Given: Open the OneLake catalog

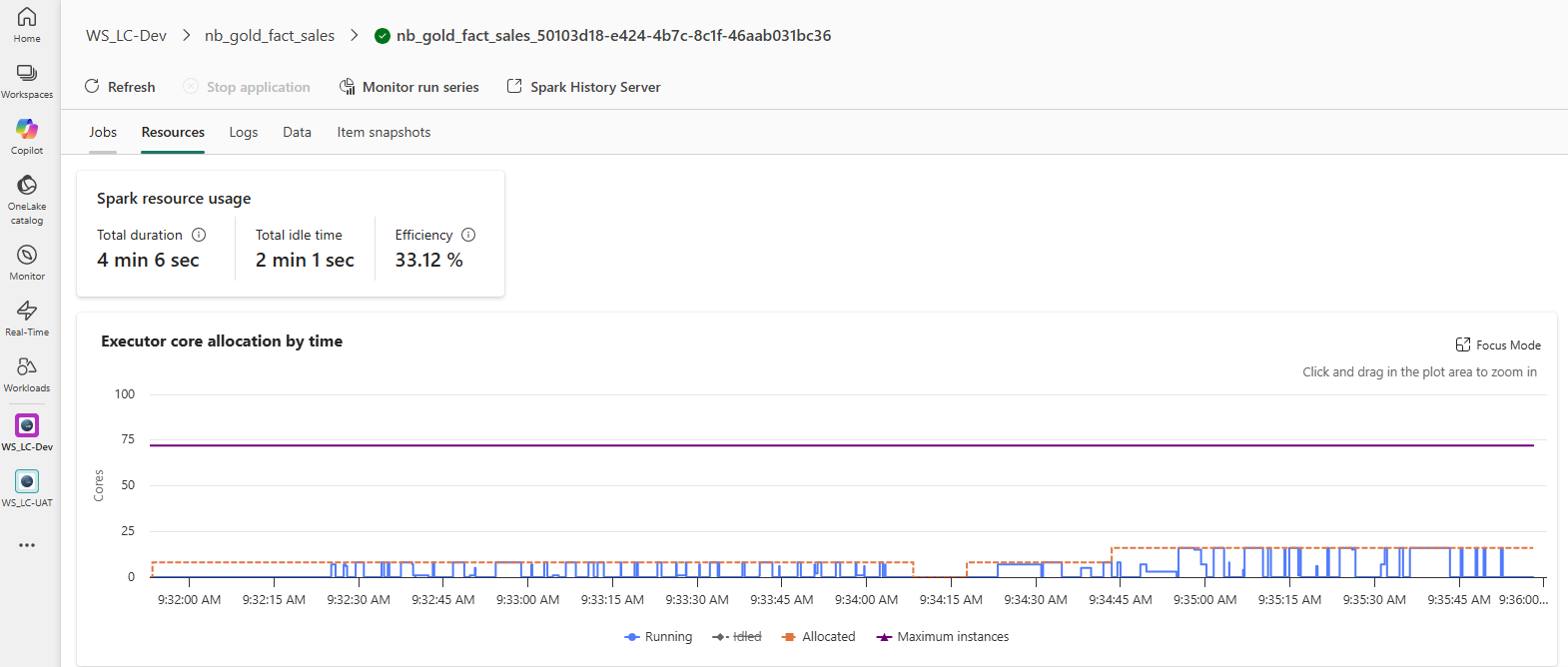Looking at the screenshot, I should [27, 200].
